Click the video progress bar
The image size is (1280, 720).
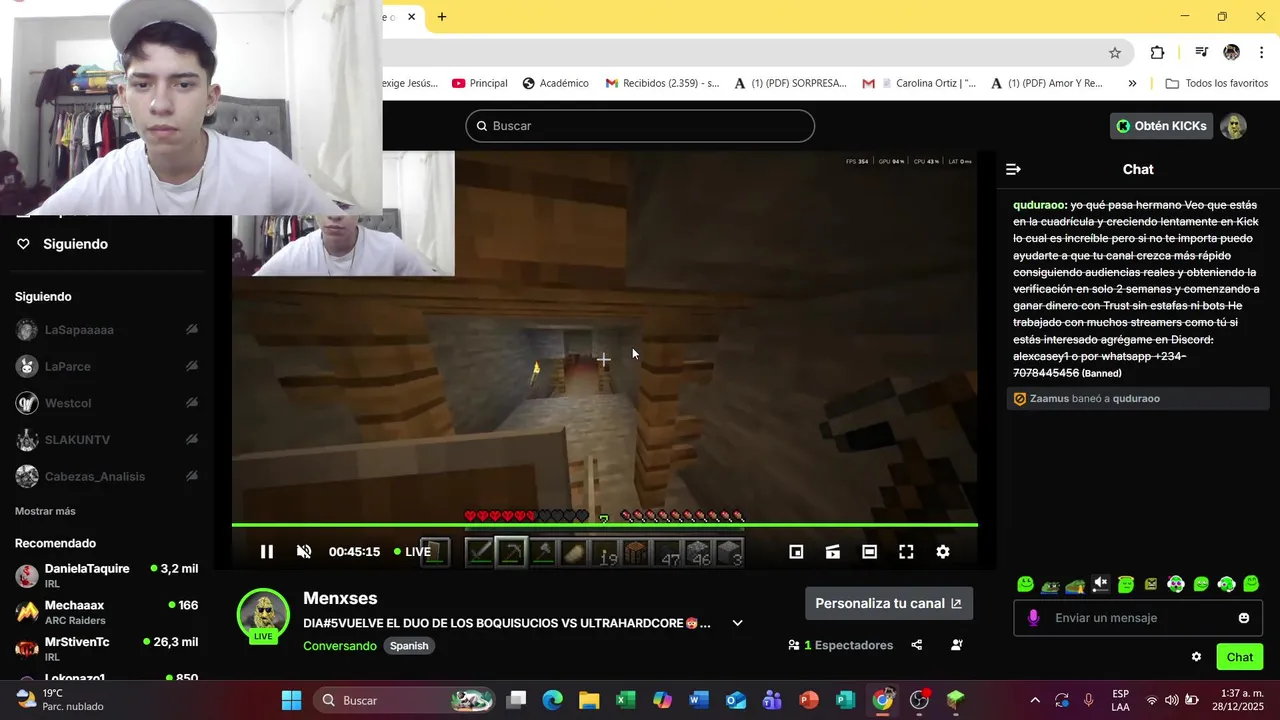[x=605, y=525]
